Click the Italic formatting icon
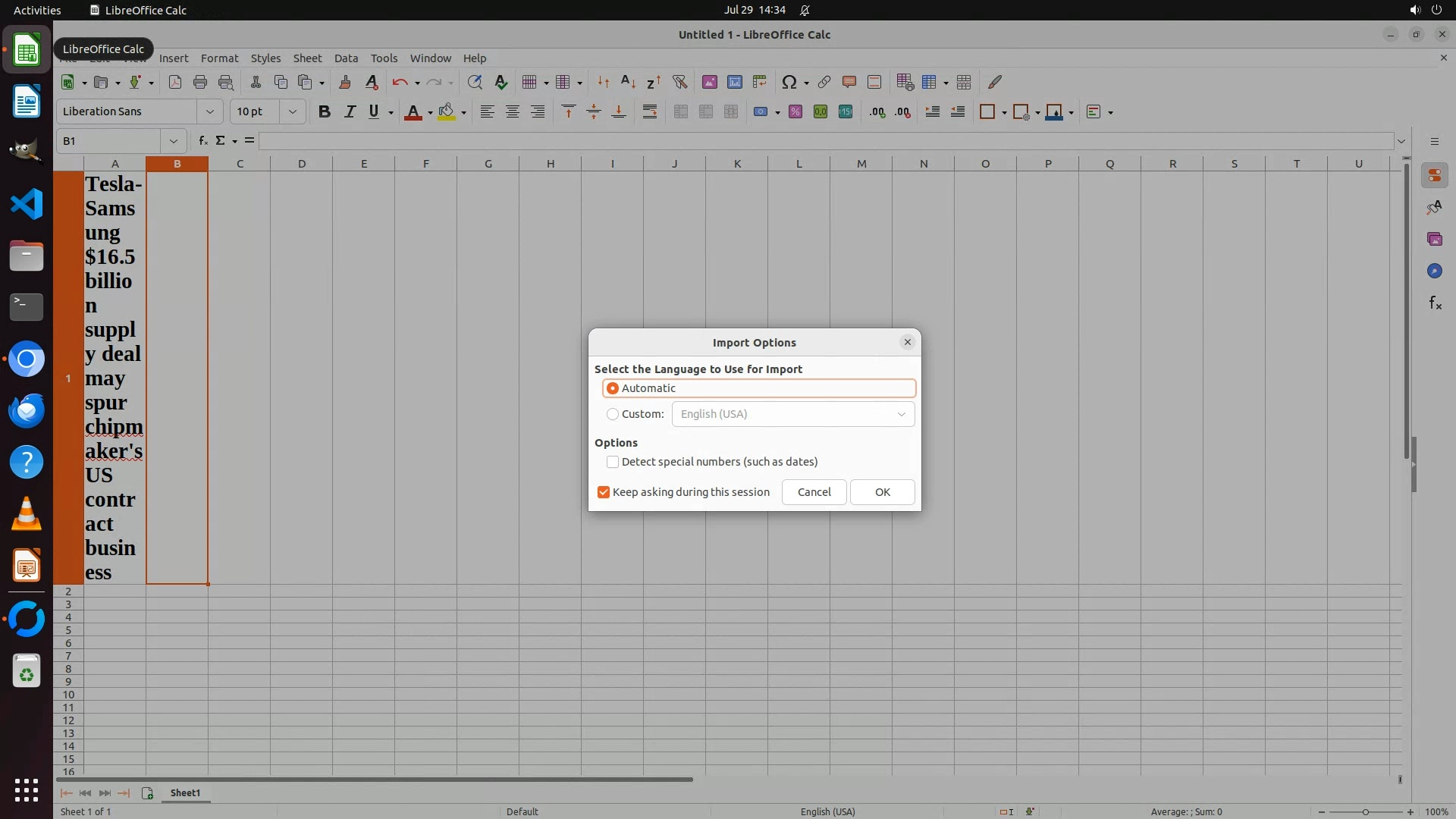 (350, 111)
